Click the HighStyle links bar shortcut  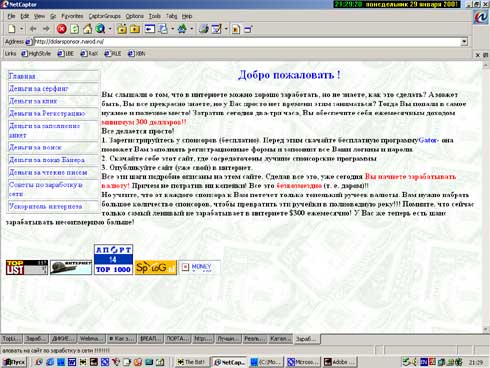[36, 54]
